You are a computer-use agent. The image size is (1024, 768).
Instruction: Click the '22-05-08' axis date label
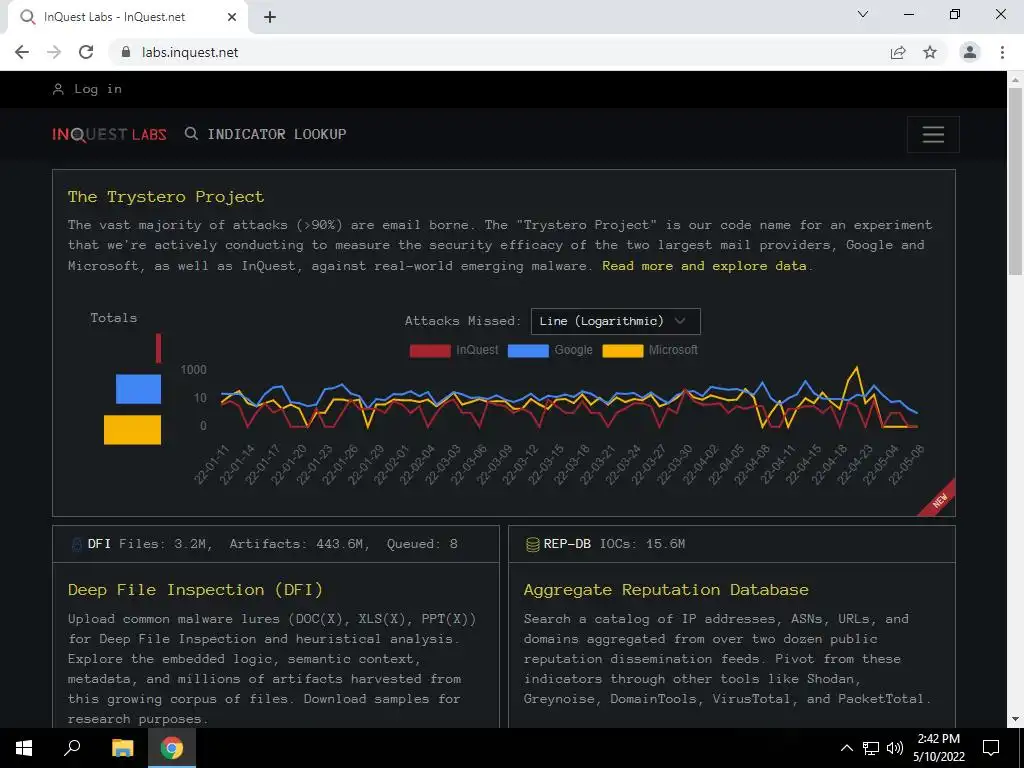(907, 464)
